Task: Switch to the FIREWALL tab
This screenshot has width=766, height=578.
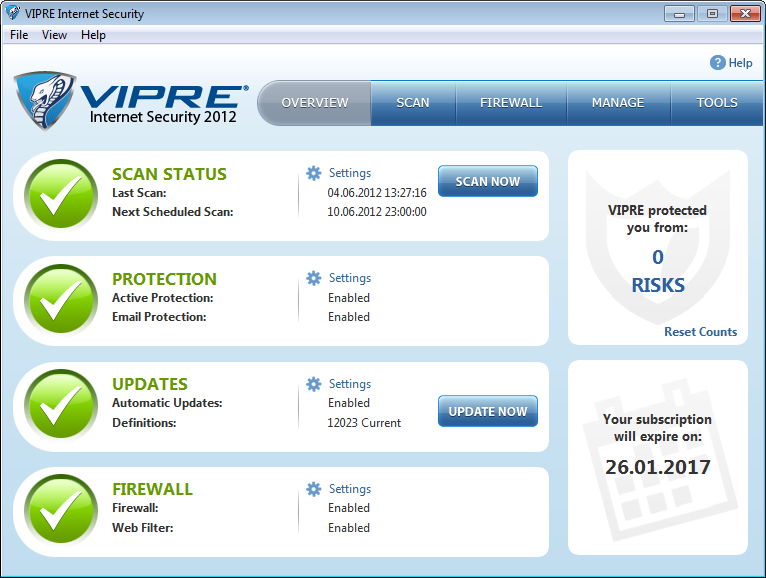Action: click(x=511, y=103)
